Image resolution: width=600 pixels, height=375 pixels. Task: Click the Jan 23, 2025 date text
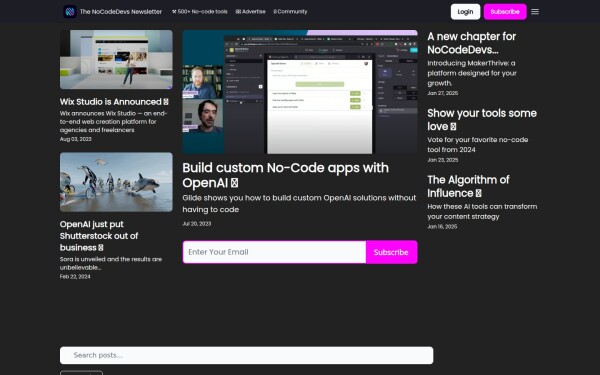tap(443, 160)
